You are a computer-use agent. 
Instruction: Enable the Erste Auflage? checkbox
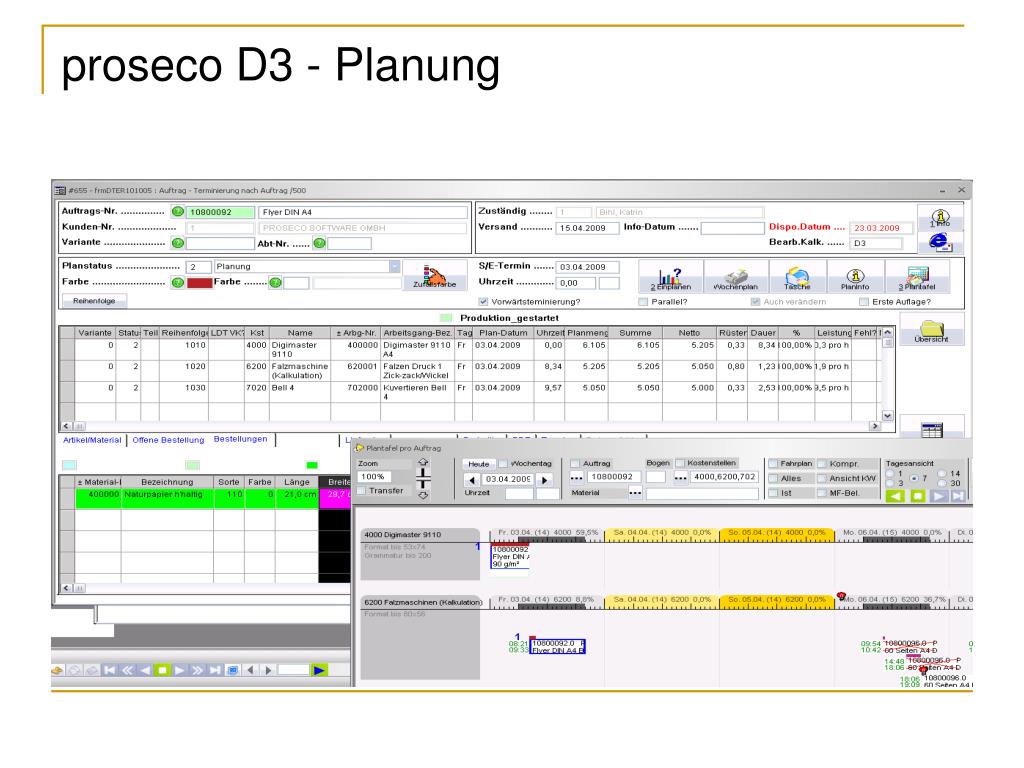point(864,302)
